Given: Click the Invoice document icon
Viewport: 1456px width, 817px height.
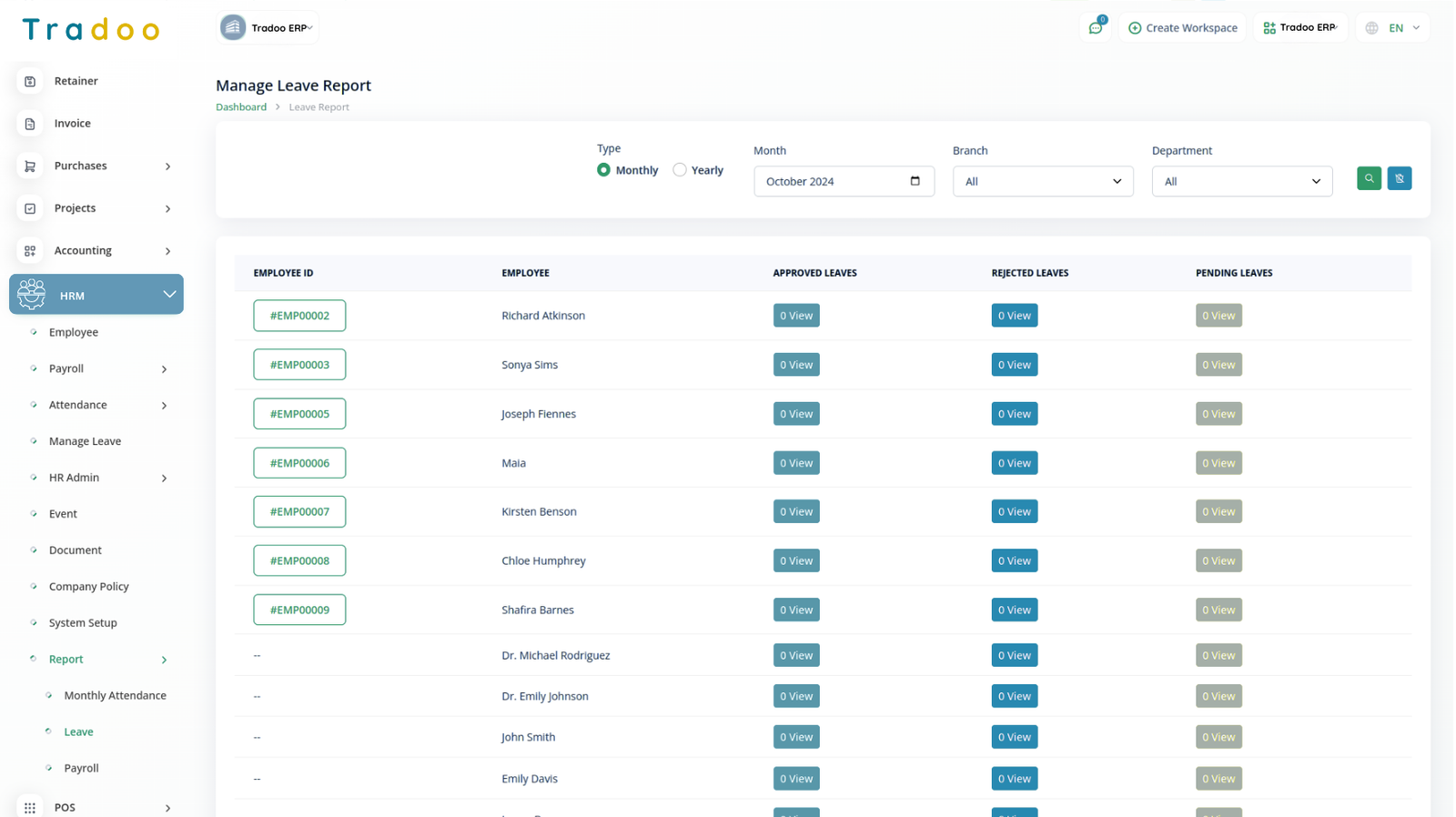Looking at the screenshot, I should pyautogui.click(x=30, y=124).
